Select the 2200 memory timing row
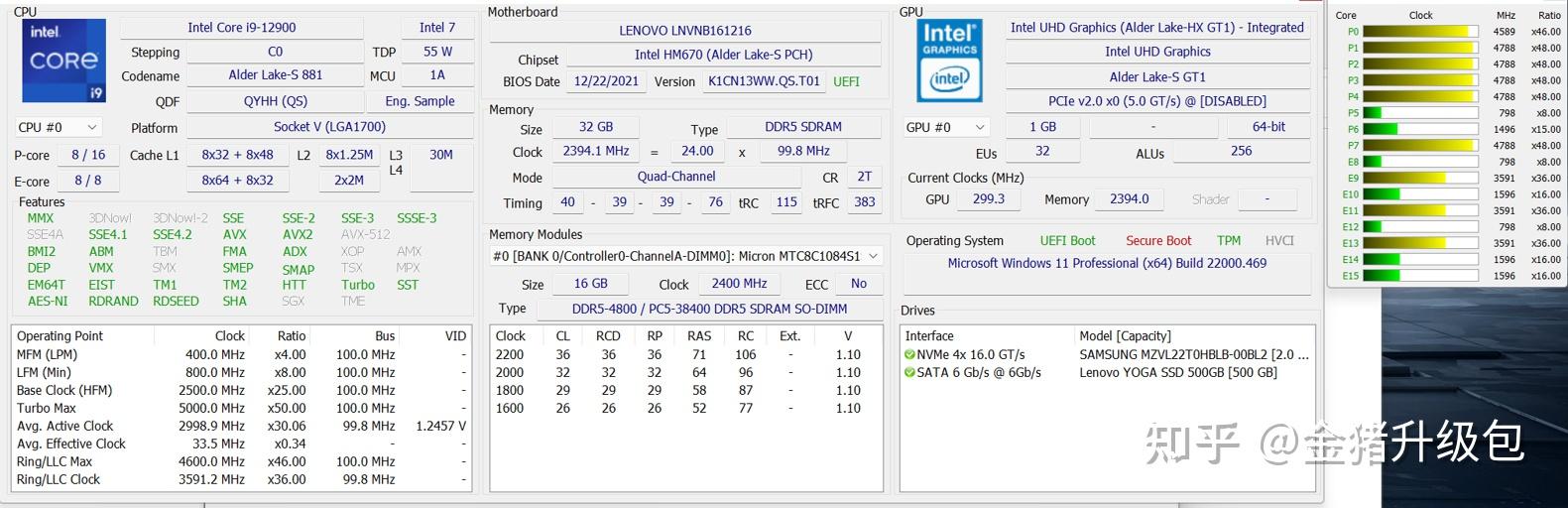 pyautogui.click(x=684, y=354)
